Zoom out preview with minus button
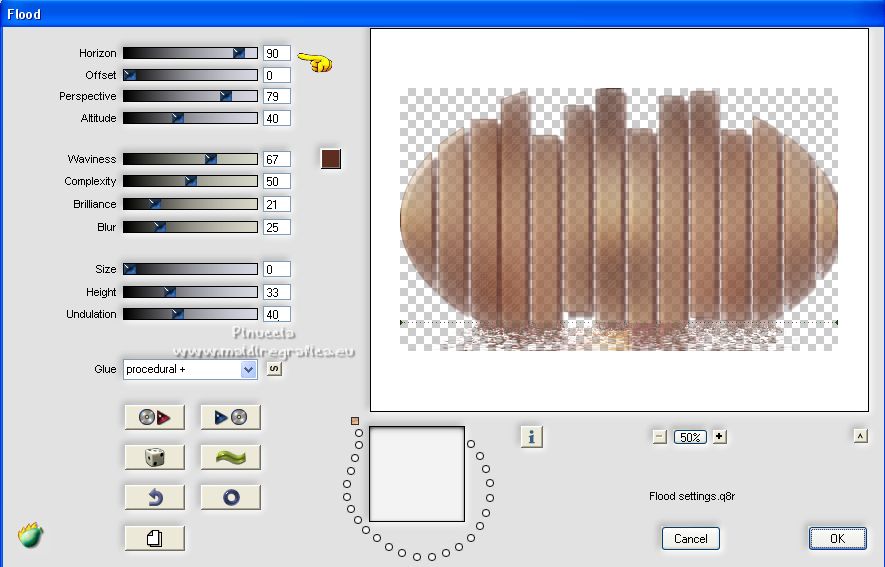 (659, 437)
